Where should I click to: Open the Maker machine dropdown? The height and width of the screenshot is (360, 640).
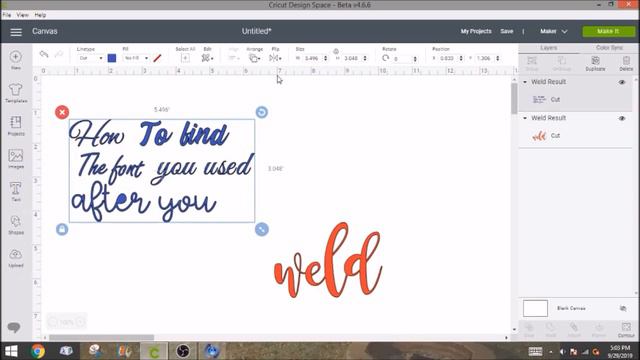[553, 31]
